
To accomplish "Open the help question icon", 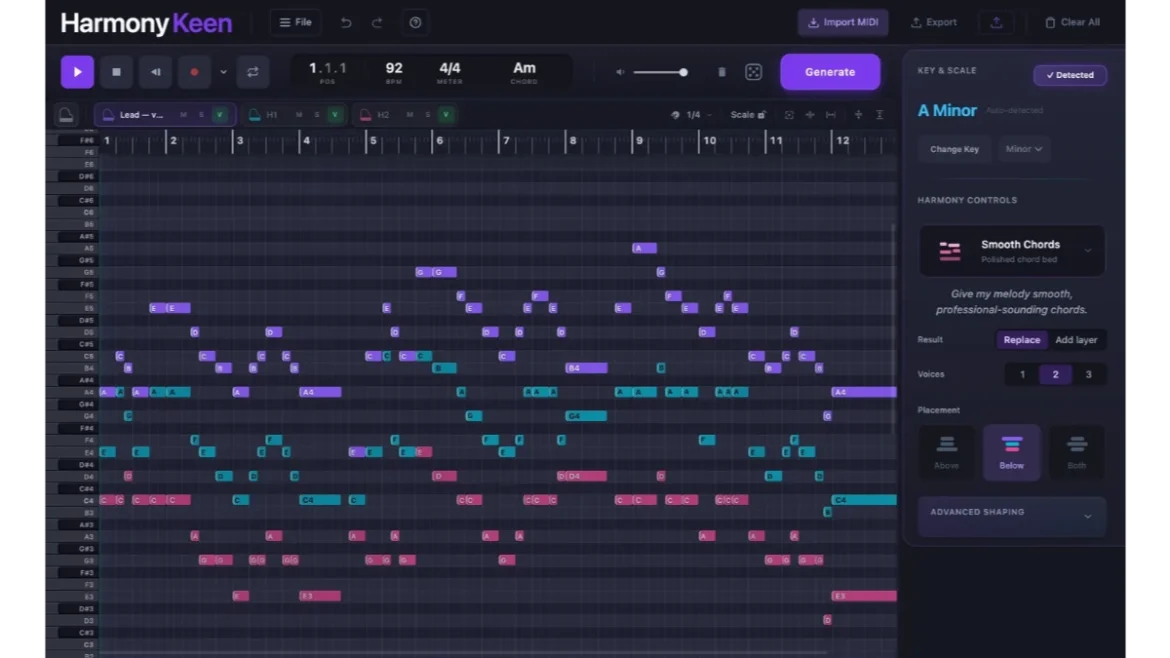I will tap(416, 22).
